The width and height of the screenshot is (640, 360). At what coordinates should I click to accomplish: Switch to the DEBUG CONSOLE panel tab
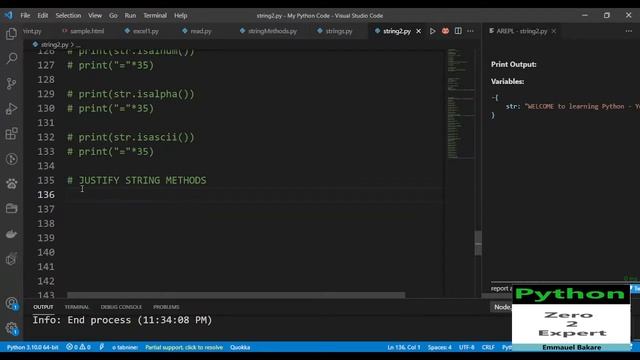click(x=121, y=307)
